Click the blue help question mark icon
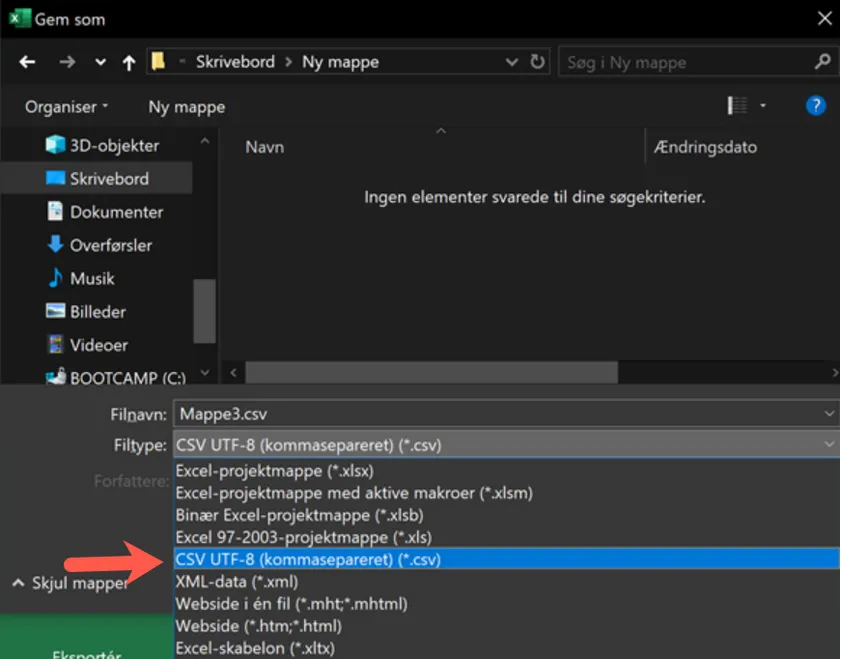Image resolution: width=841 pixels, height=659 pixels. point(815,106)
